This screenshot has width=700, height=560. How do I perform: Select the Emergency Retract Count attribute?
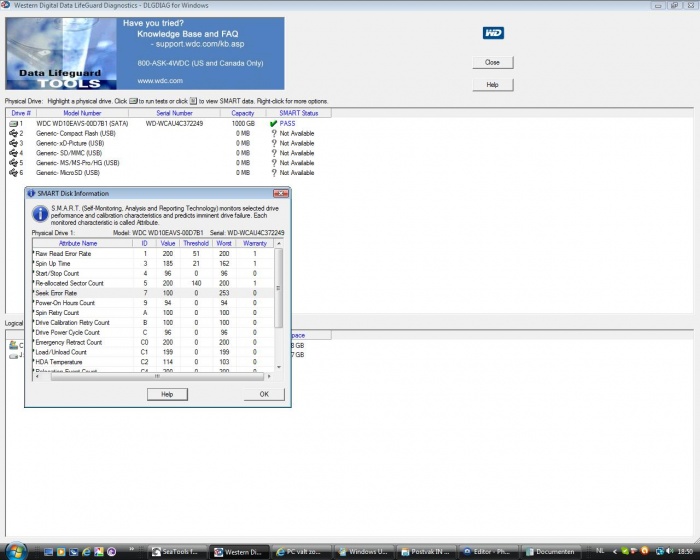(x=153, y=342)
